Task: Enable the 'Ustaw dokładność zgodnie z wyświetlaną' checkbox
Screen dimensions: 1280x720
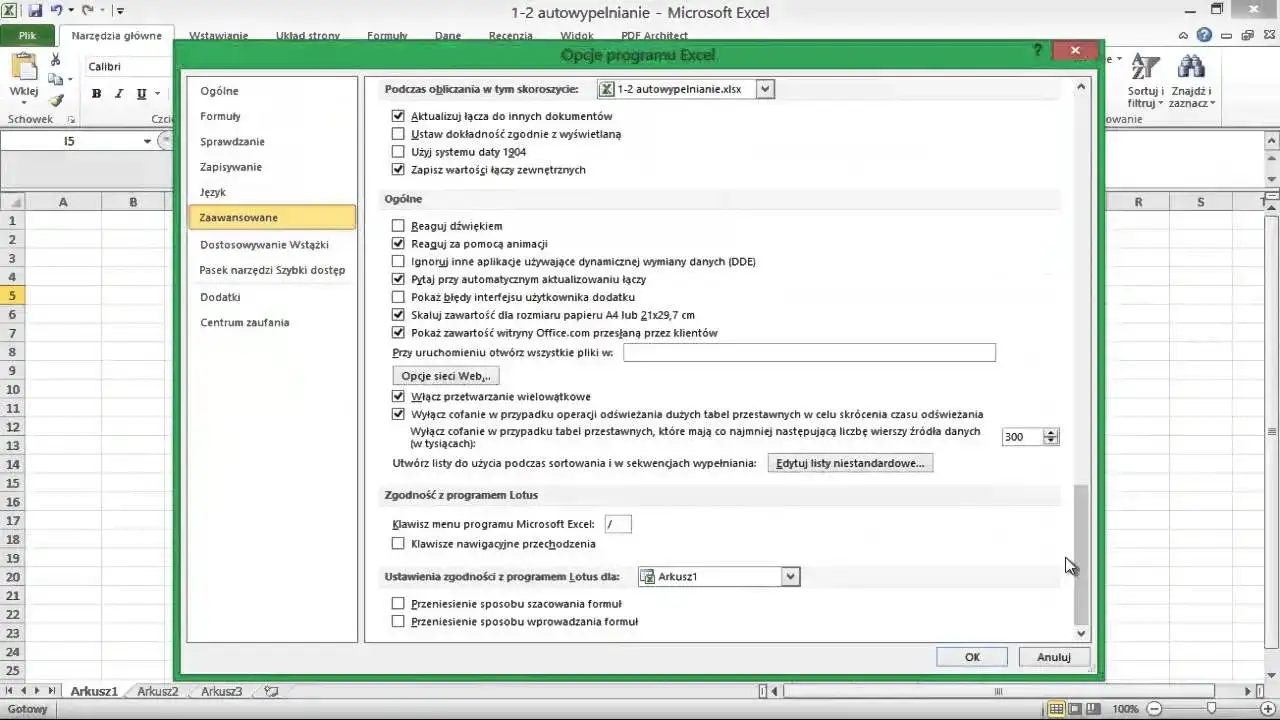Action: pyautogui.click(x=398, y=134)
